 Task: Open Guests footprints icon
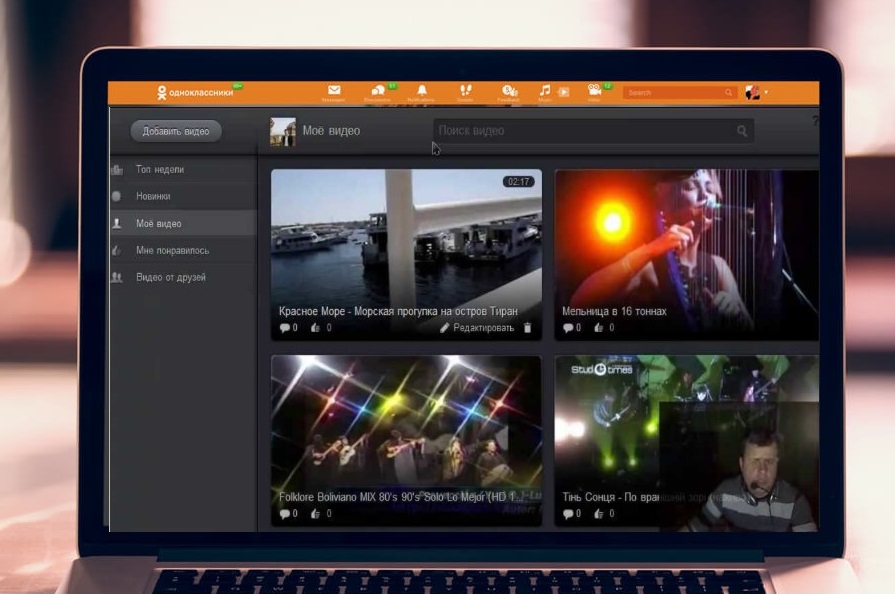[465, 91]
